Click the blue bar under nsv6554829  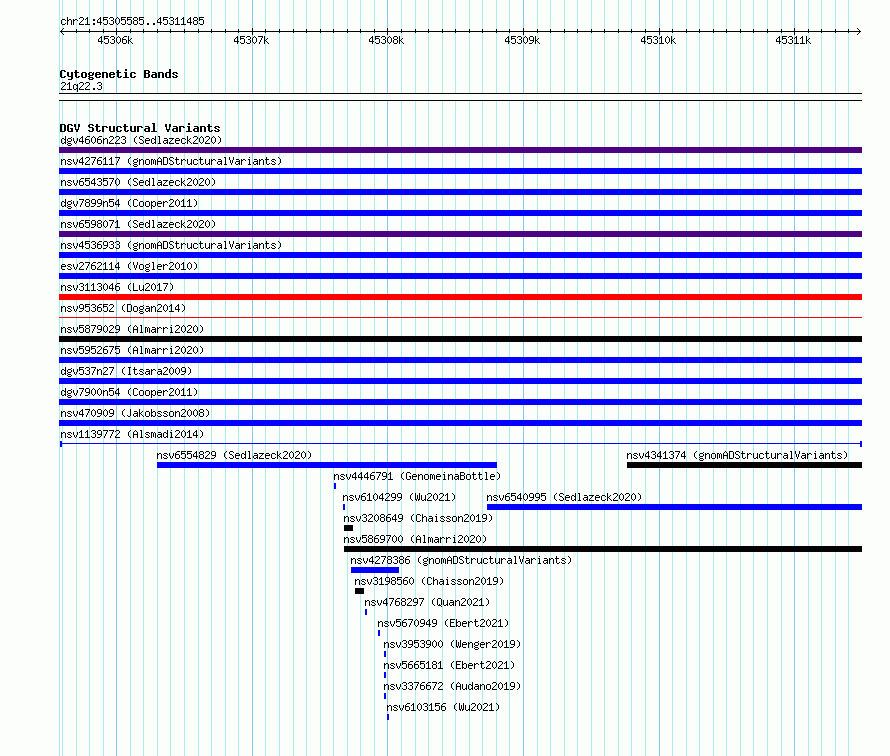[327, 465]
